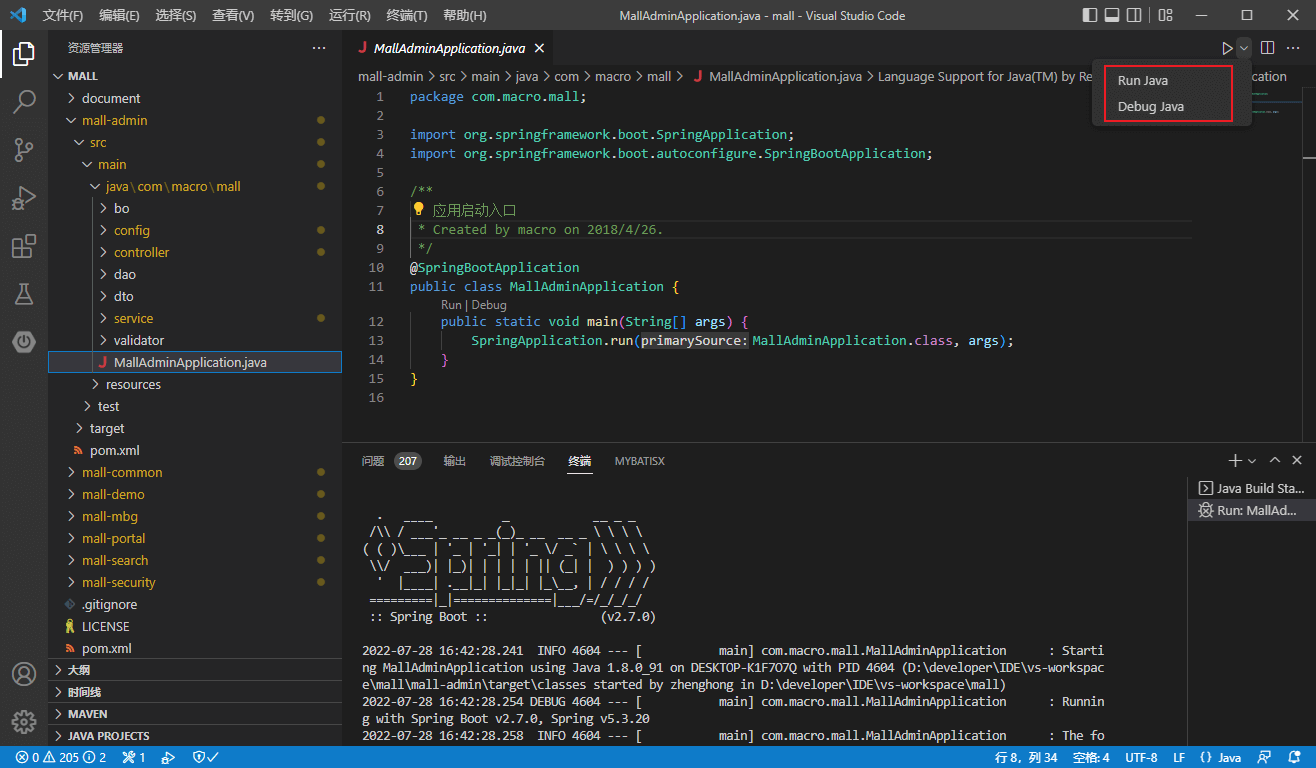
Task: Toggle primary side bar visibility
Action: click(x=1090, y=15)
